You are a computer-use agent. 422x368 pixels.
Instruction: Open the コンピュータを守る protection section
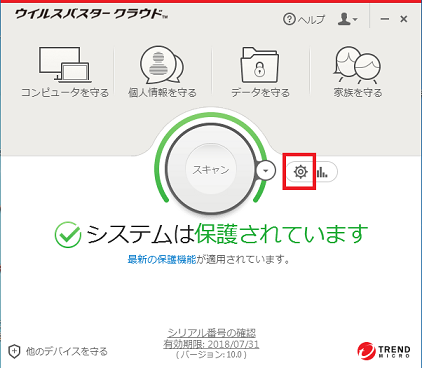65,72
